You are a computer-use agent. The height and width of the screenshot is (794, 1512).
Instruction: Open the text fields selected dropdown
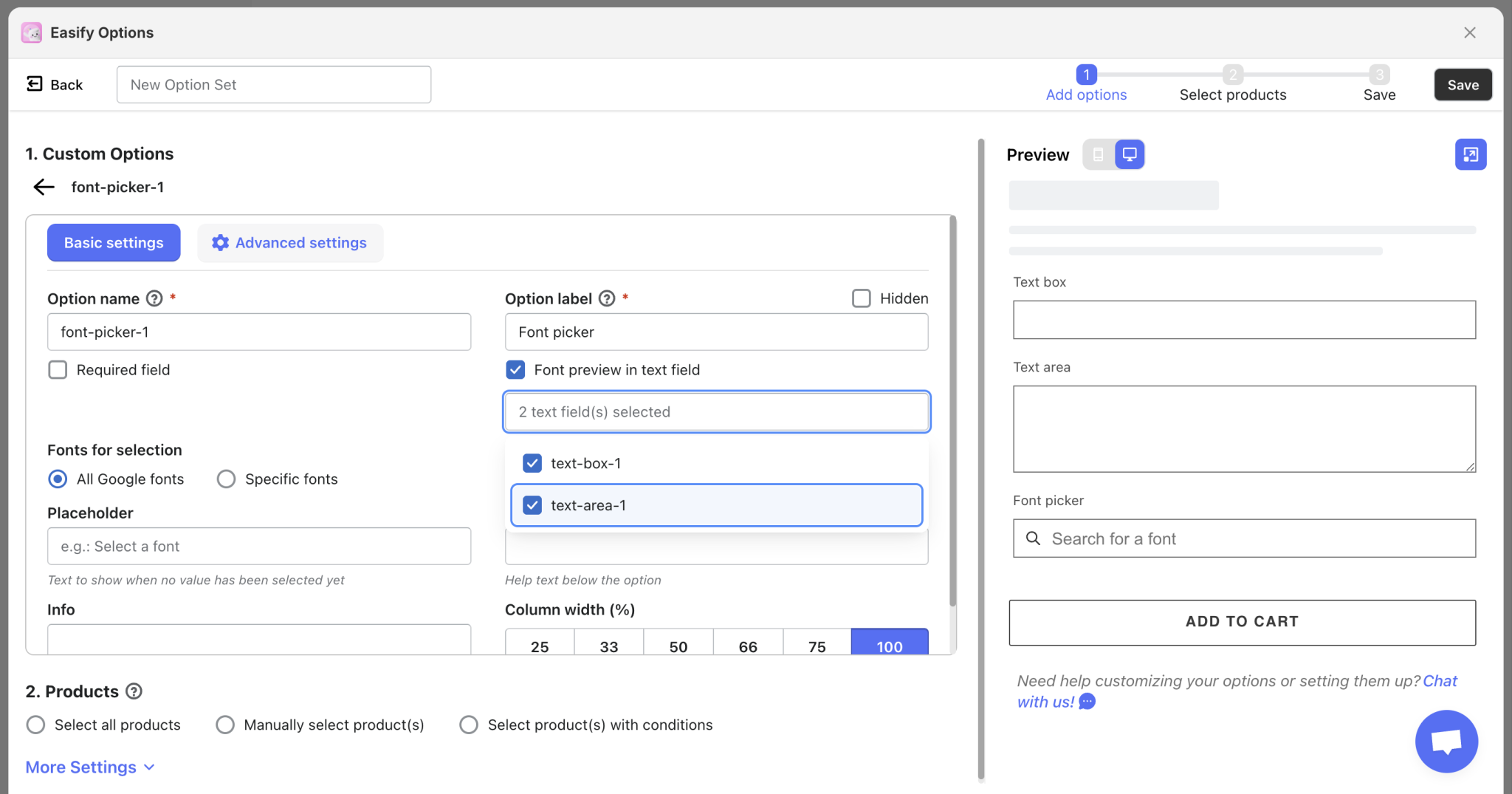click(x=716, y=412)
